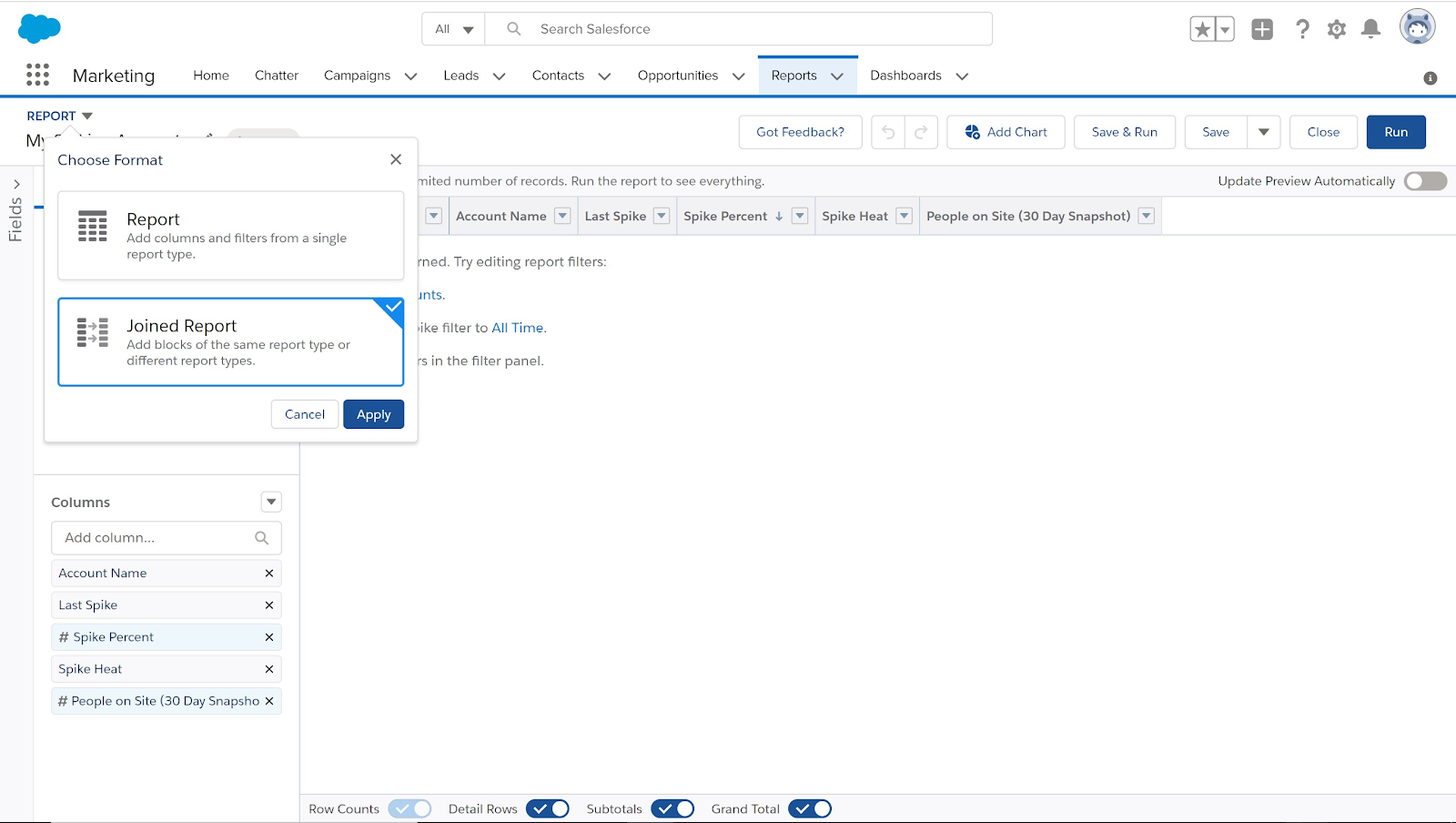Open the Opportunities tab
The width and height of the screenshot is (1456, 823).
coord(678,76)
